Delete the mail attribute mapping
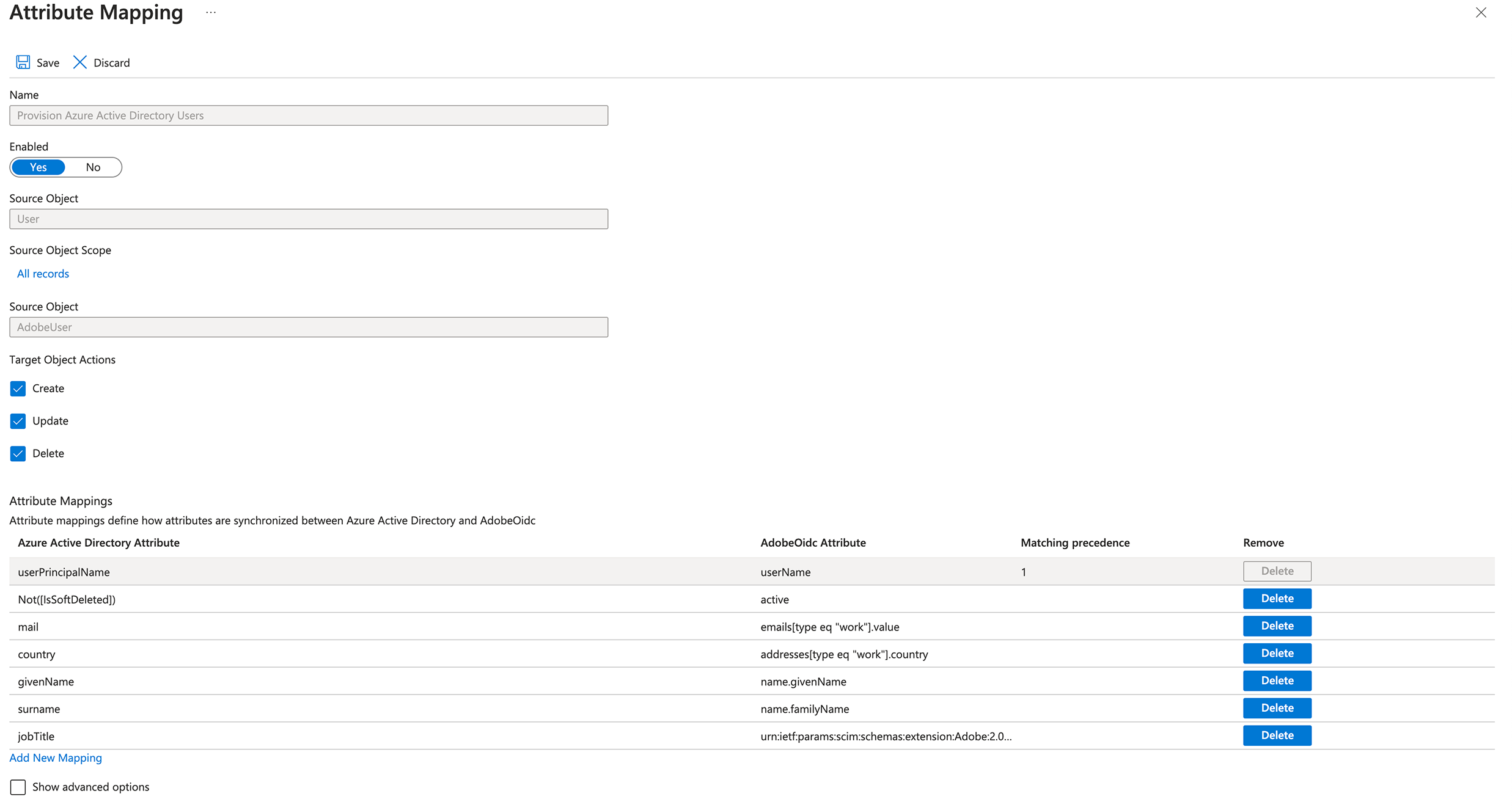The image size is (1512, 810). [1277, 626]
